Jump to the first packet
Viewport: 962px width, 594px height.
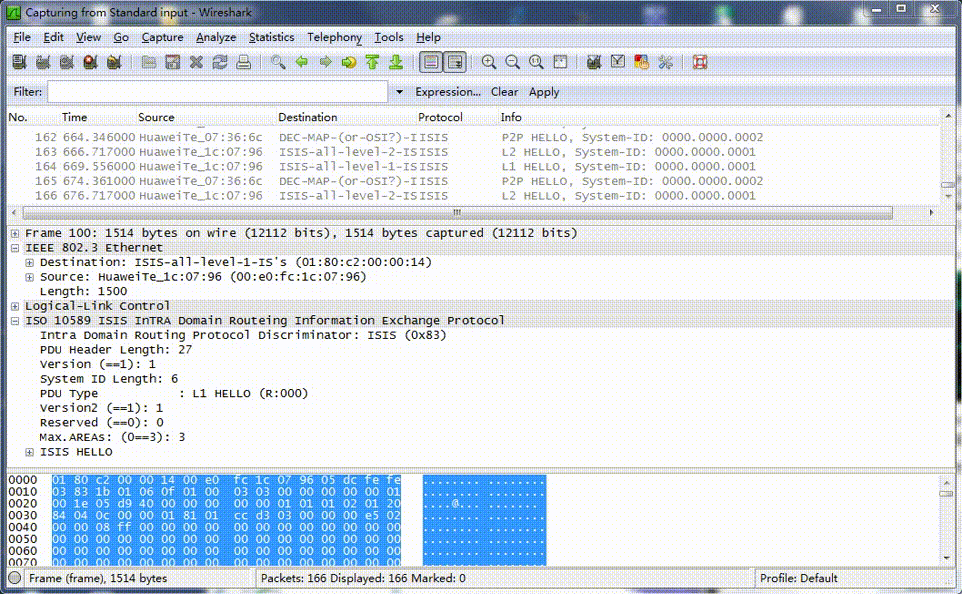tap(372, 62)
